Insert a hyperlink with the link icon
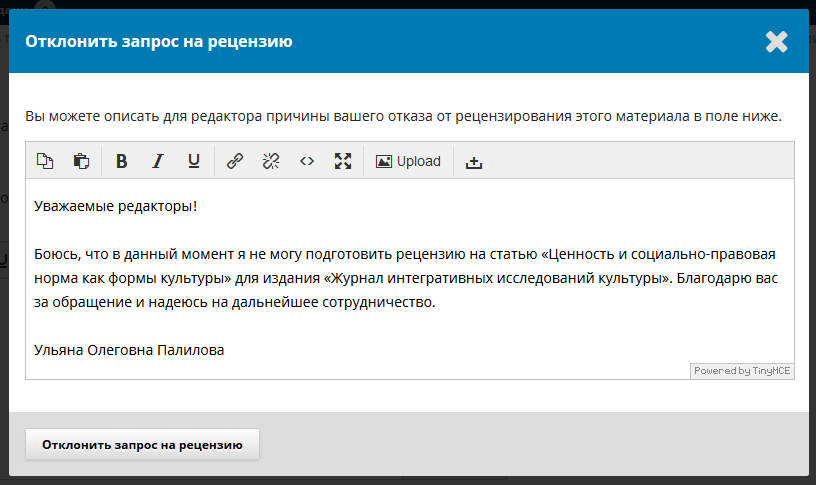Screen dimensions: 816x485 click(235, 161)
